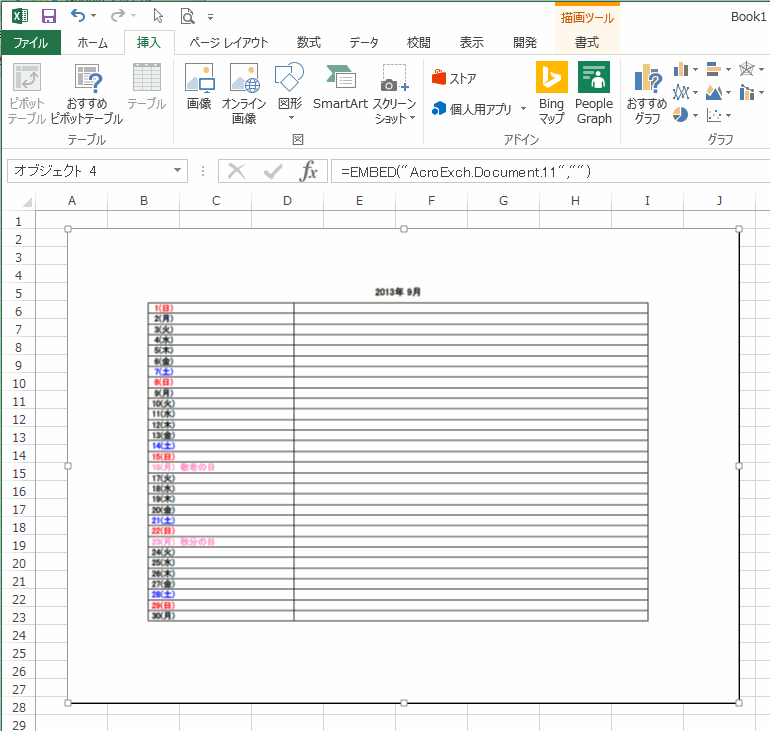Open Recommended Charts (おすすめグラフ)
This screenshot has width=770, height=731.
647,93
